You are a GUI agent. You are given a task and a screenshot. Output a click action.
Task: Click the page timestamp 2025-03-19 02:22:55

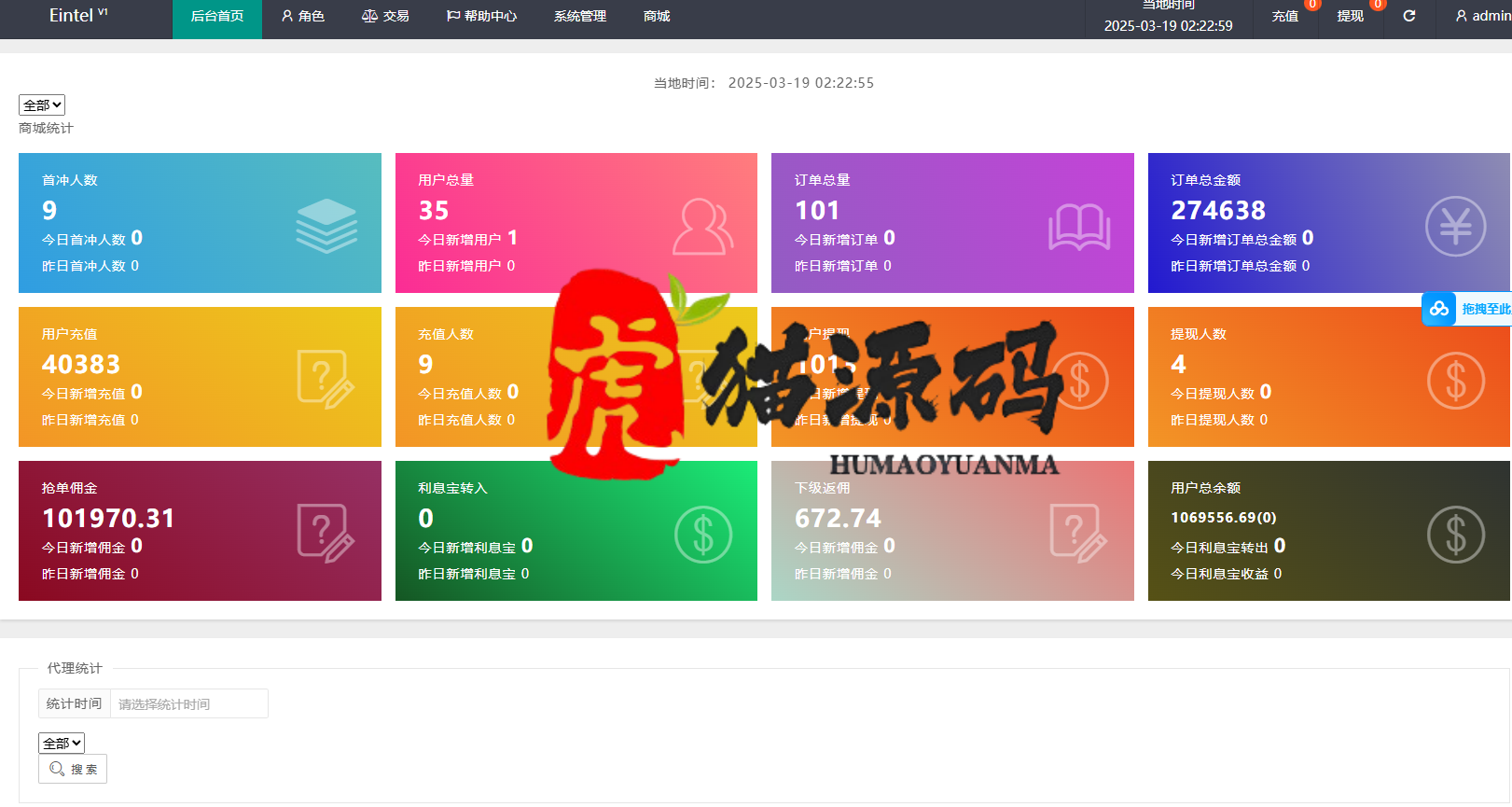pos(801,83)
